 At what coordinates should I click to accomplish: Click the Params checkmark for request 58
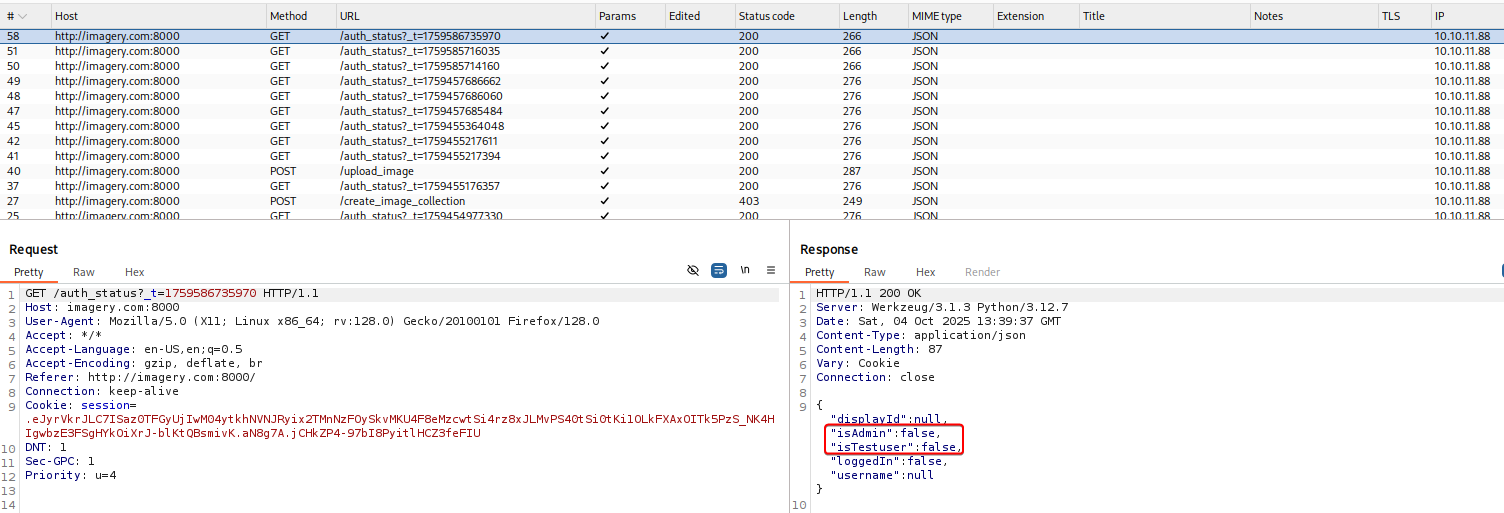(x=603, y=36)
